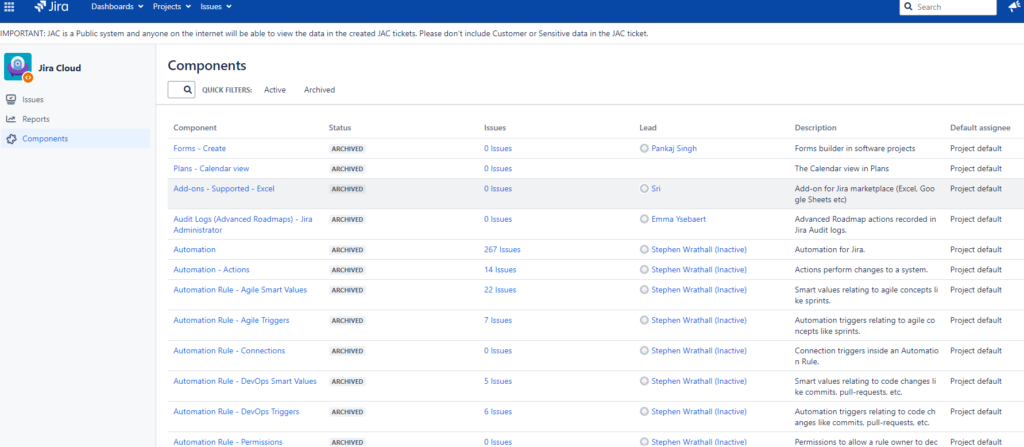Viewport: 1024px width, 447px height.
Task: Open Automation Rule - DevOps Smart Values
Action: pyautogui.click(x=245, y=381)
